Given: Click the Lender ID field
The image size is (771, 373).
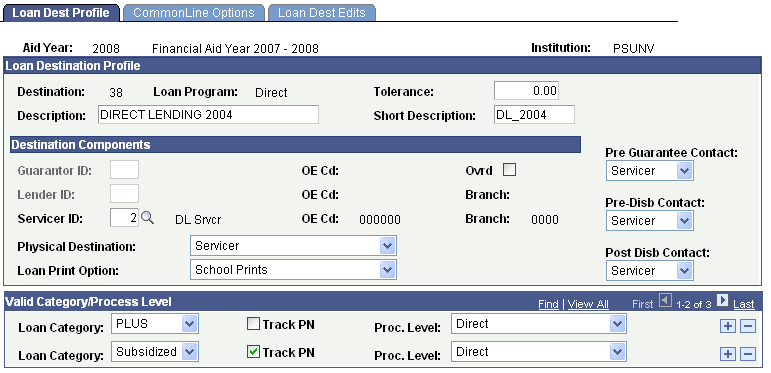Looking at the screenshot, I should (x=124, y=194).
